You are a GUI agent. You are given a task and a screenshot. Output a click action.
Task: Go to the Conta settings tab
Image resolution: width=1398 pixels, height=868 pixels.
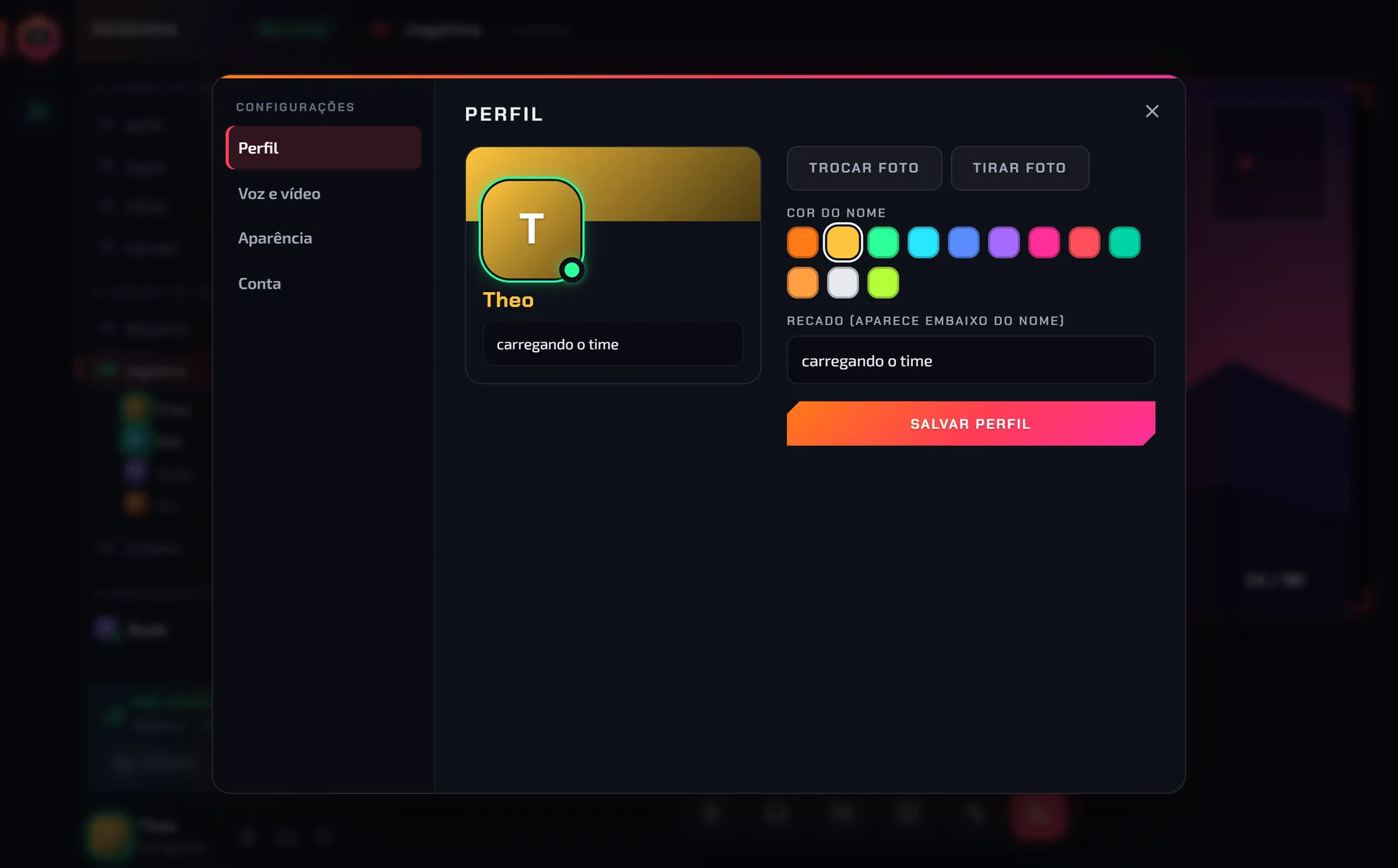(323, 284)
